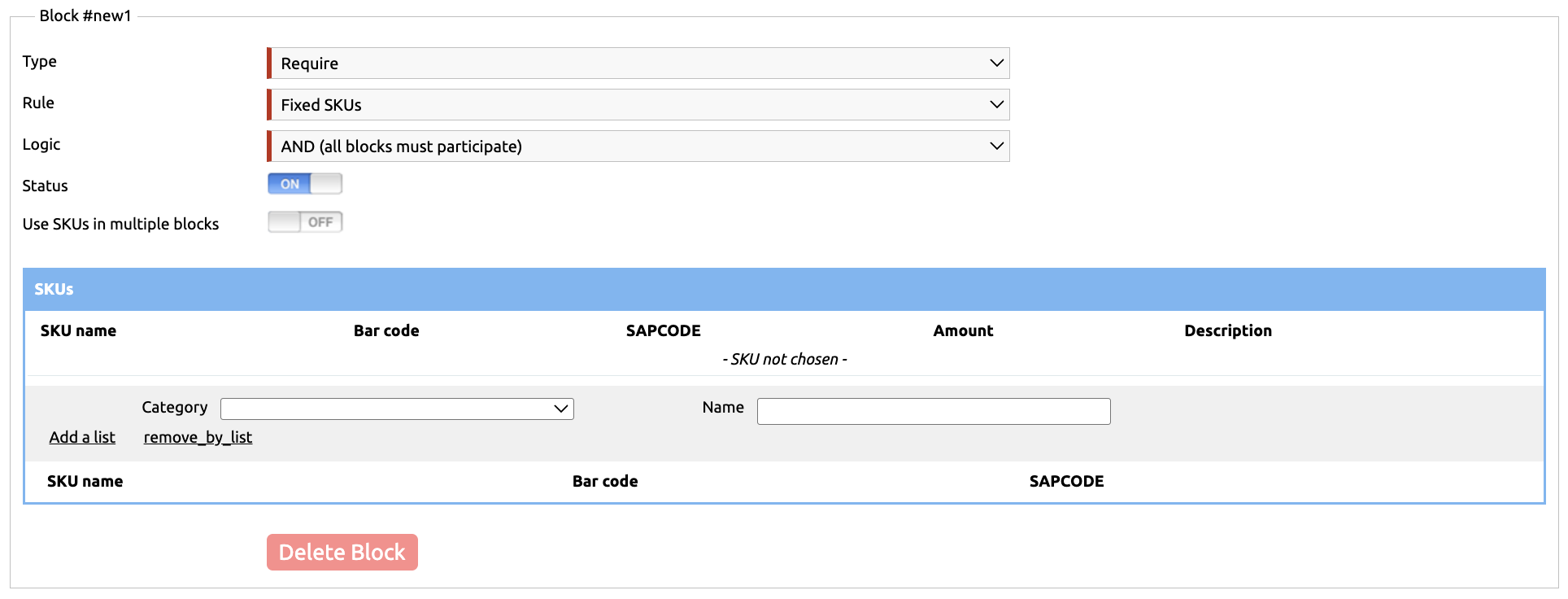
Task: Click the blue SKUs panel header
Action: click(784, 289)
